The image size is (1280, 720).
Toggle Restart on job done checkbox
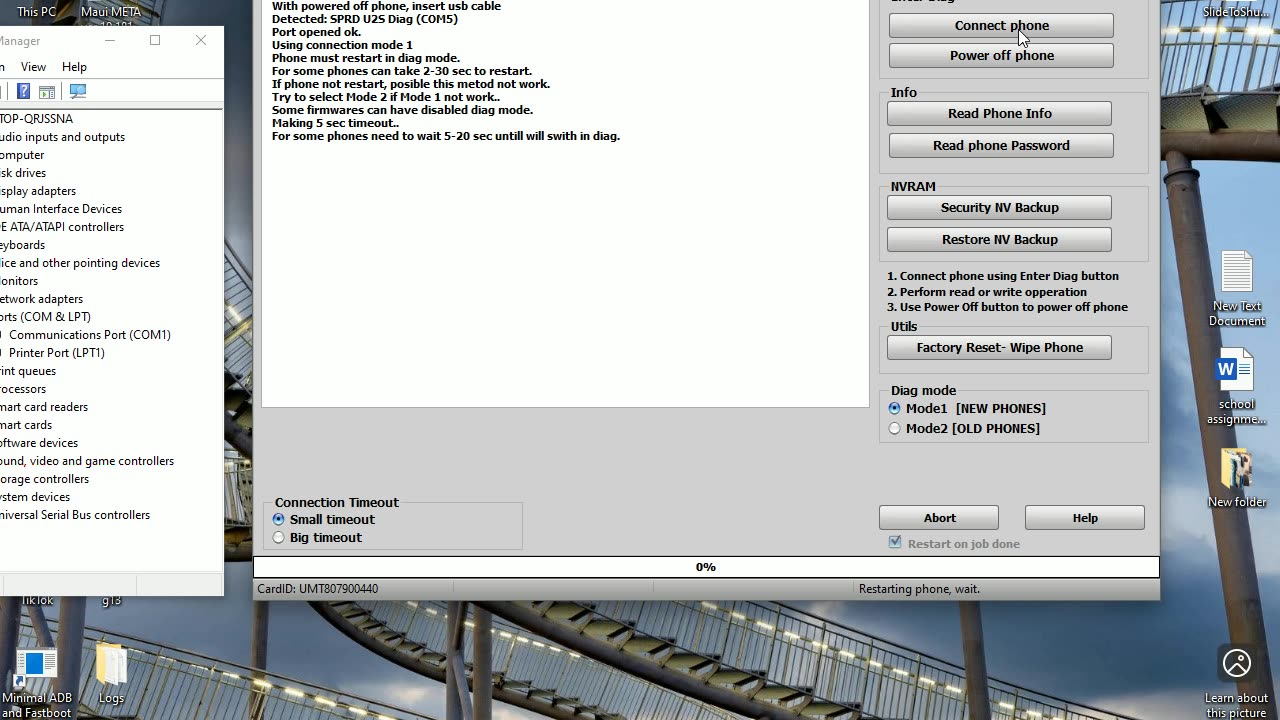pyautogui.click(x=895, y=543)
